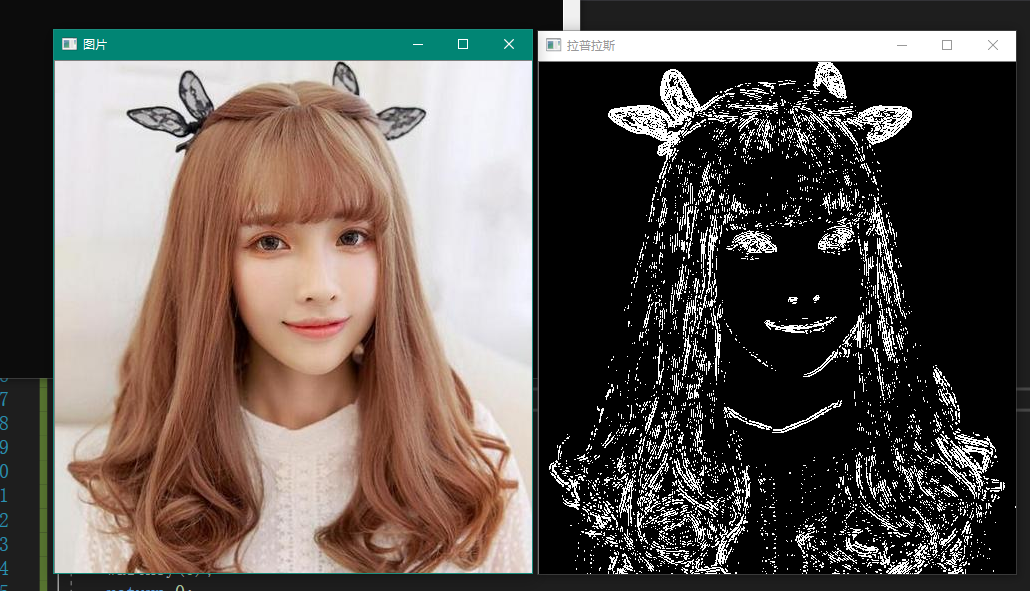Click the OpenCV logo in the 拉普拉斯 title bar
Viewport: 1030px width, 591px height.
pyautogui.click(x=551, y=46)
